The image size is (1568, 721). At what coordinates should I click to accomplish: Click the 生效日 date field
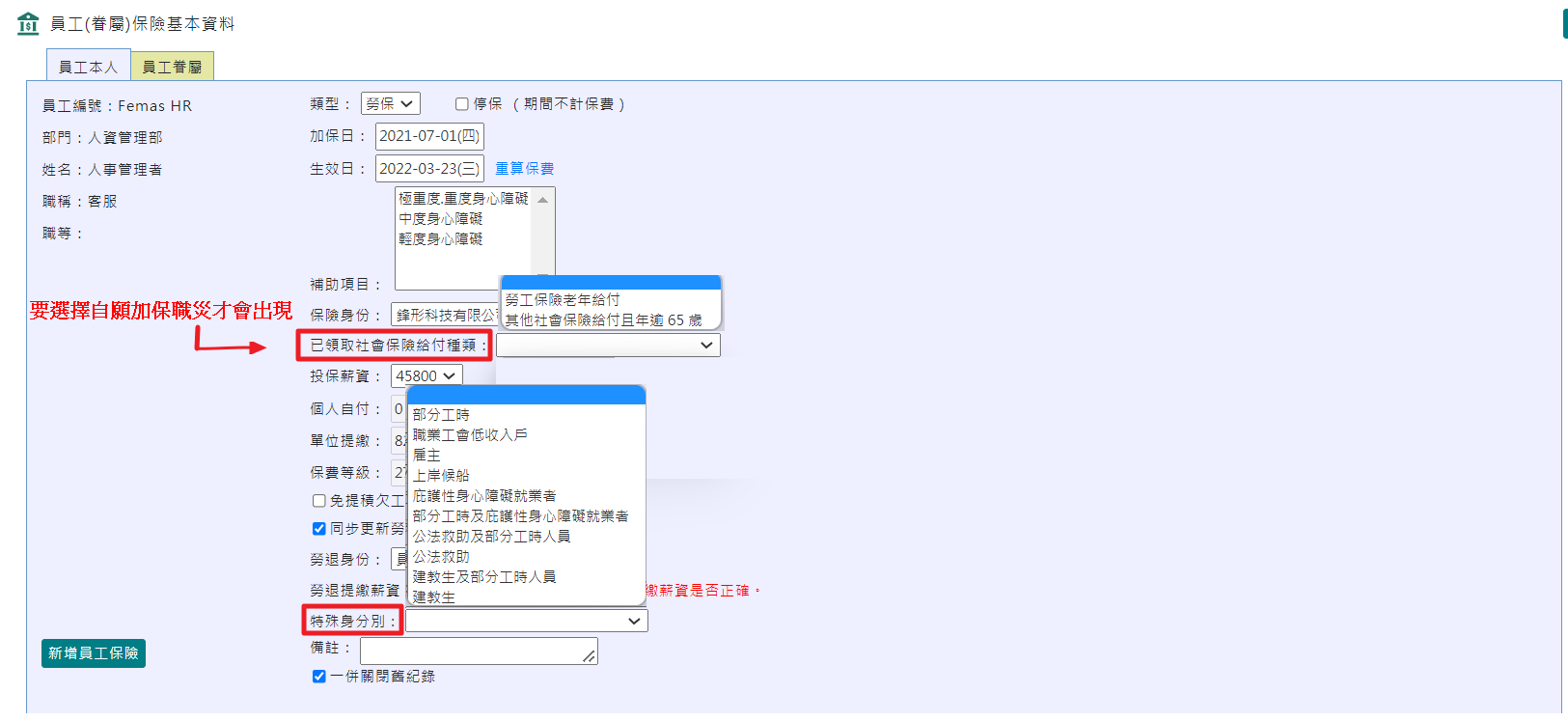point(428,169)
